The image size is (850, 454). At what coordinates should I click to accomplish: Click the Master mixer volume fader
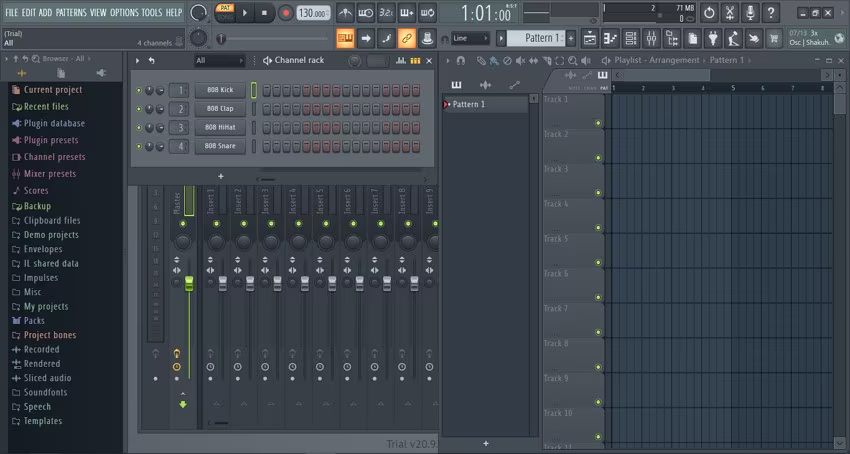click(x=189, y=283)
